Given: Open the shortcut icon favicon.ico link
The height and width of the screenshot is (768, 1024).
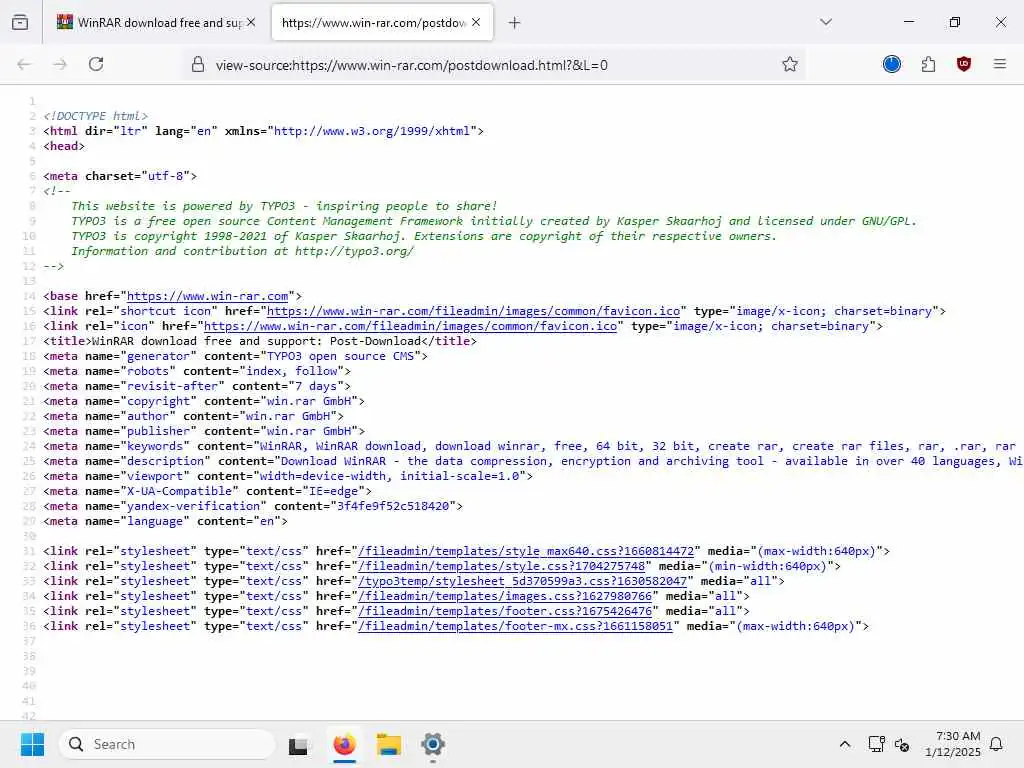Looking at the screenshot, I should [473, 312].
